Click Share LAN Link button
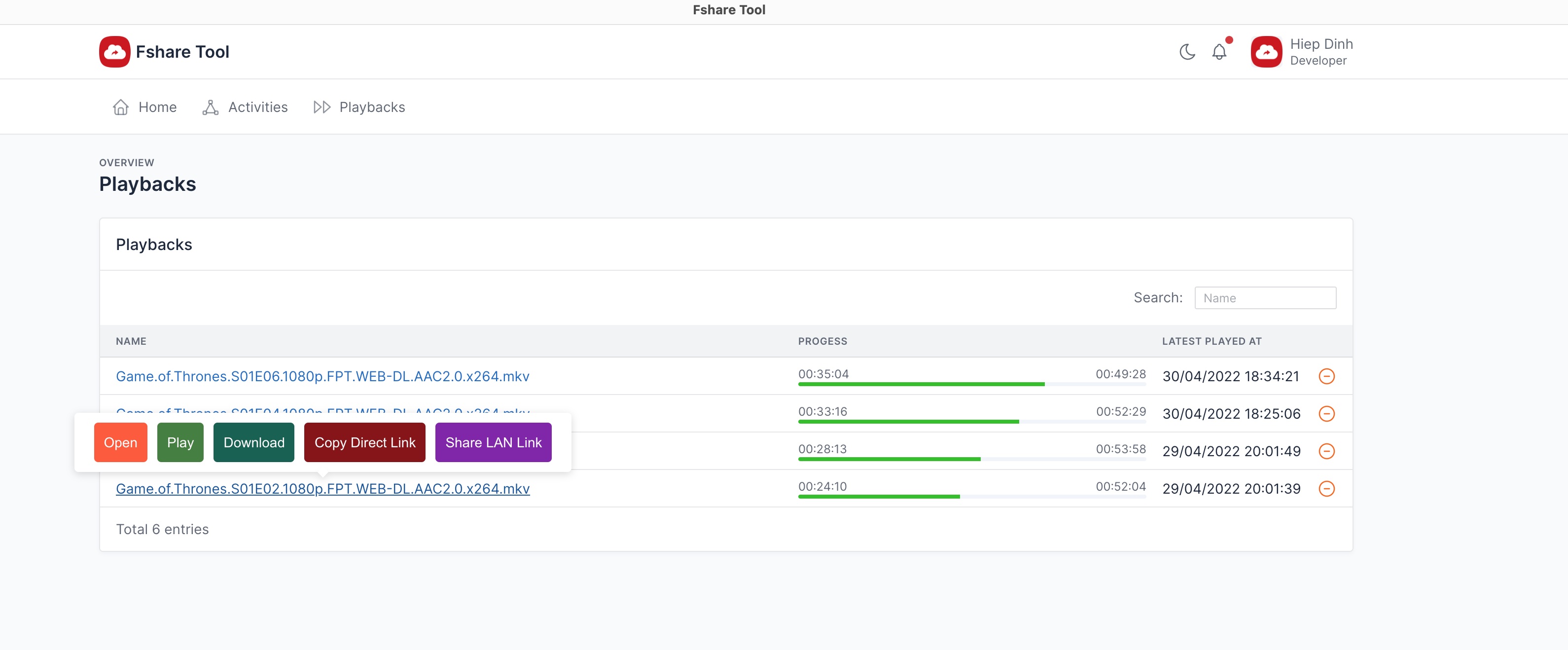The height and width of the screenshot is (650, 1568). (493, 442)
